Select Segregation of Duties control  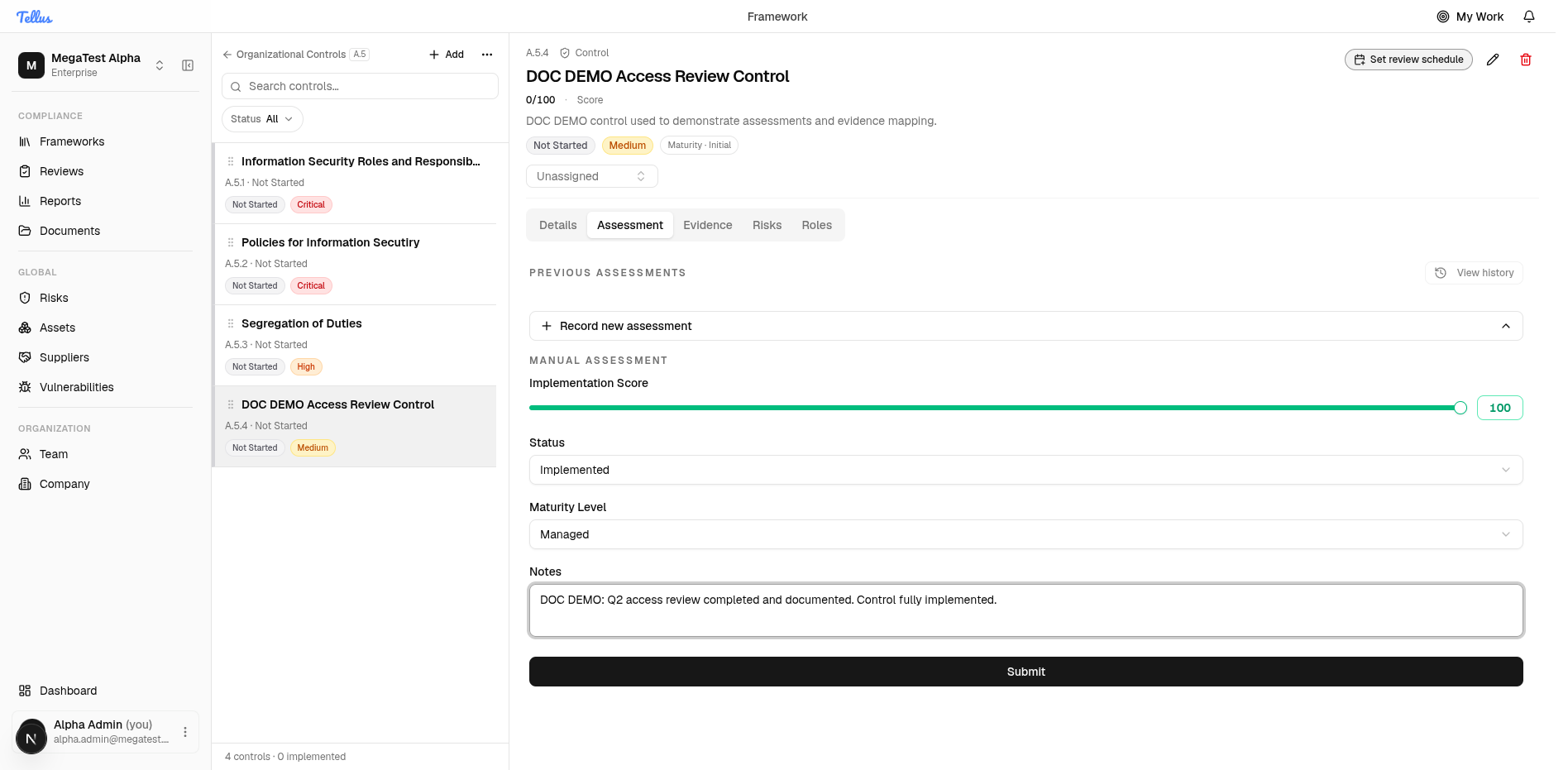pyautogui.click(x=356, y=346)
